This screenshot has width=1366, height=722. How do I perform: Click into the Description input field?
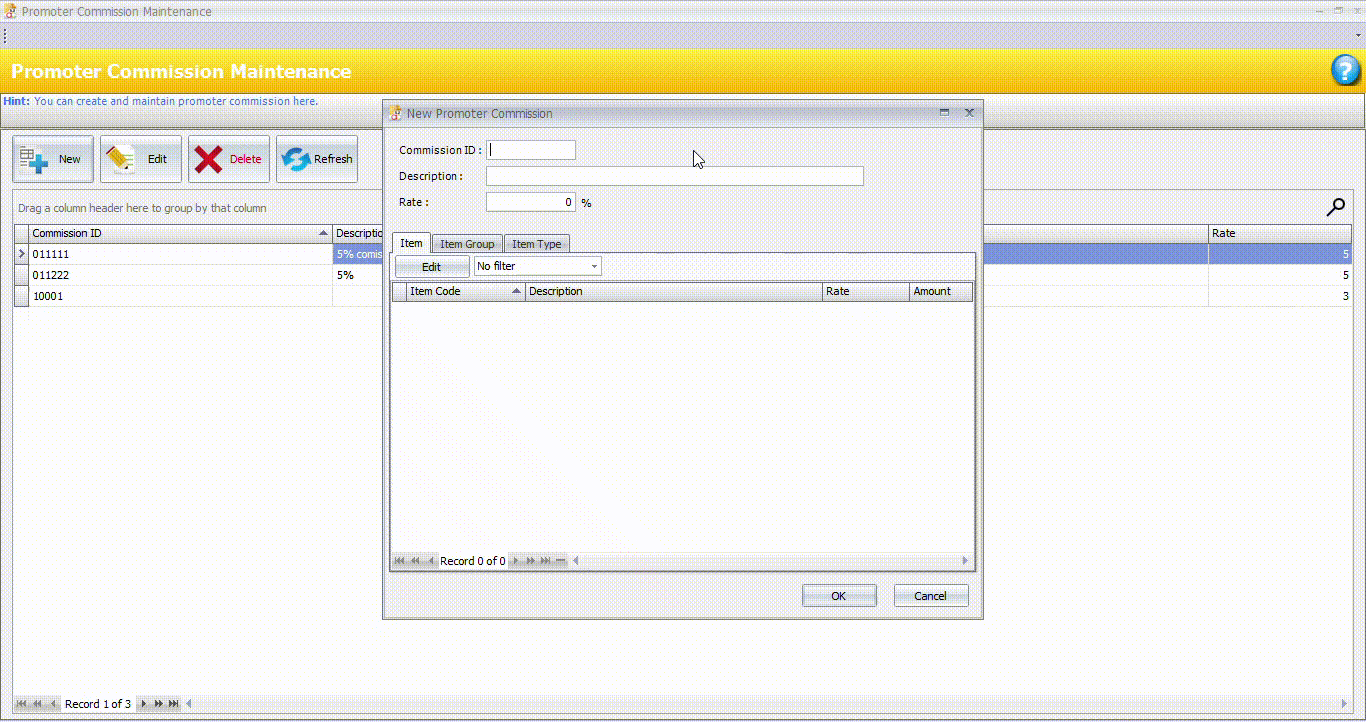point(674,176)
